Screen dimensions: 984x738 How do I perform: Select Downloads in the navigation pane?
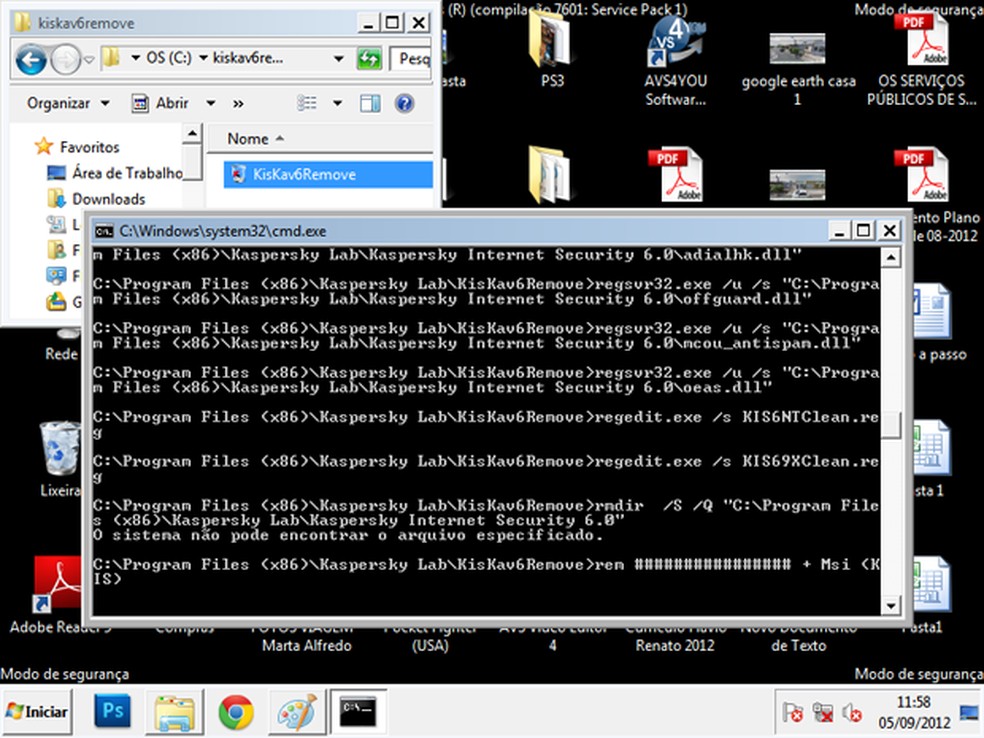96,199
